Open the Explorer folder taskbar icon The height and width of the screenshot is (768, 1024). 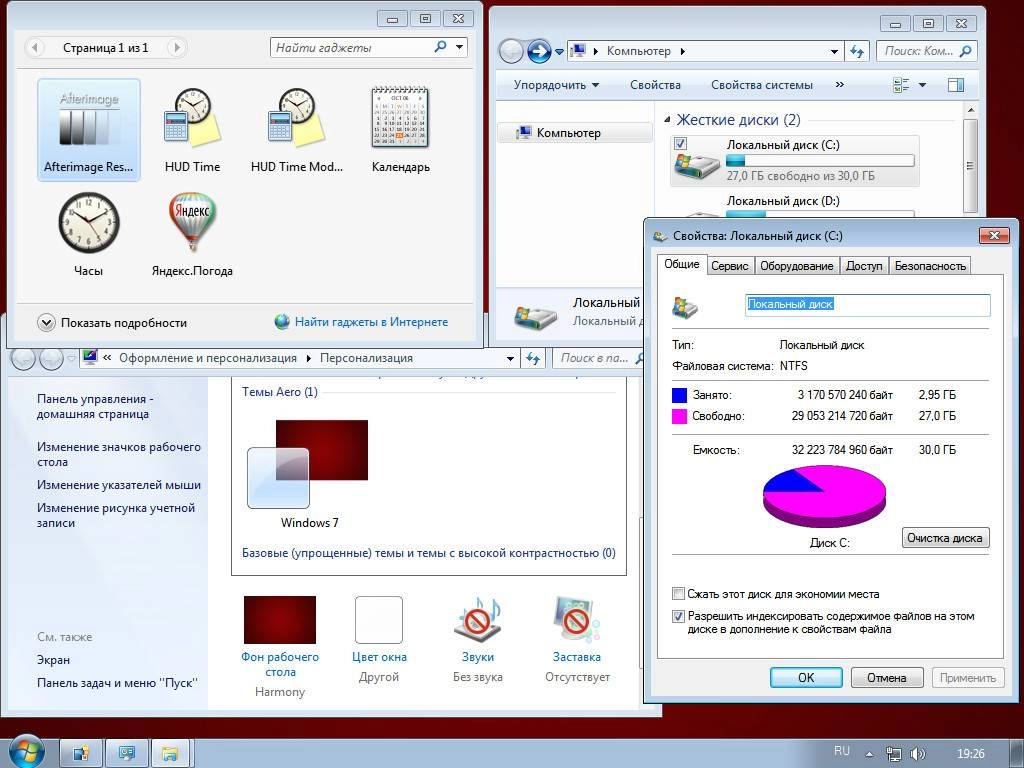point(171,753)
